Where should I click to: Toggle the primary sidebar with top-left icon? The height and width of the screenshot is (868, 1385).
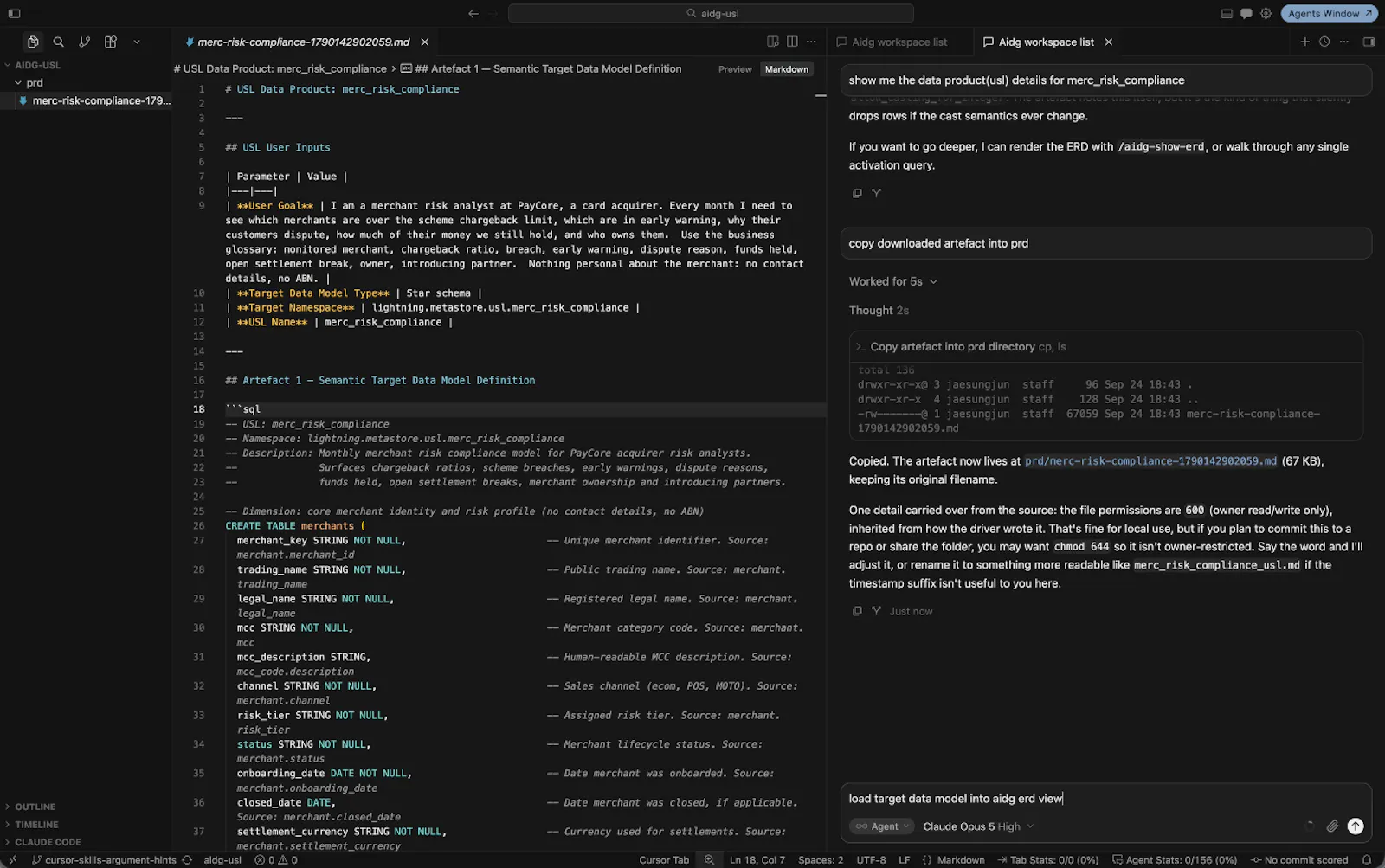(14, 13)
